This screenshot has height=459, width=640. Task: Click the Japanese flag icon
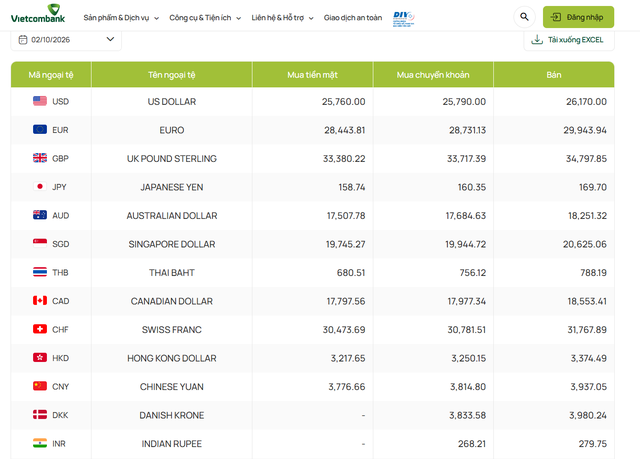[40, 186]
